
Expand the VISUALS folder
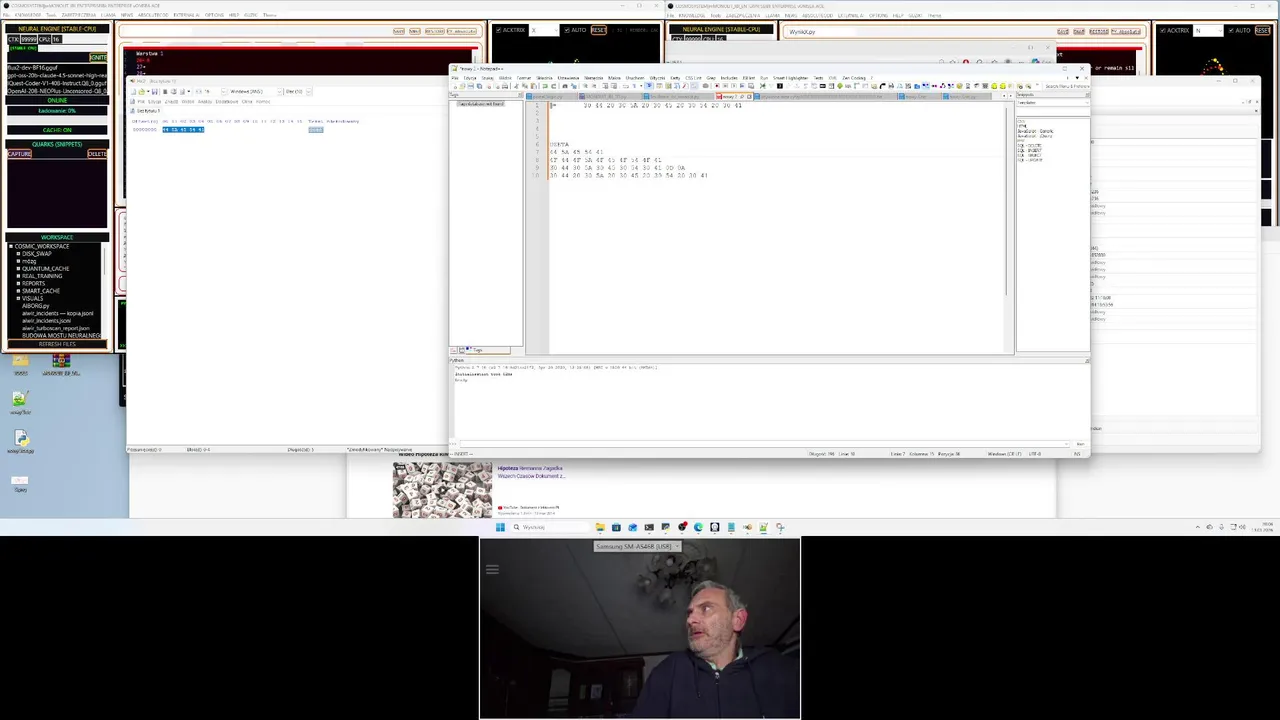tap(18, 298)
